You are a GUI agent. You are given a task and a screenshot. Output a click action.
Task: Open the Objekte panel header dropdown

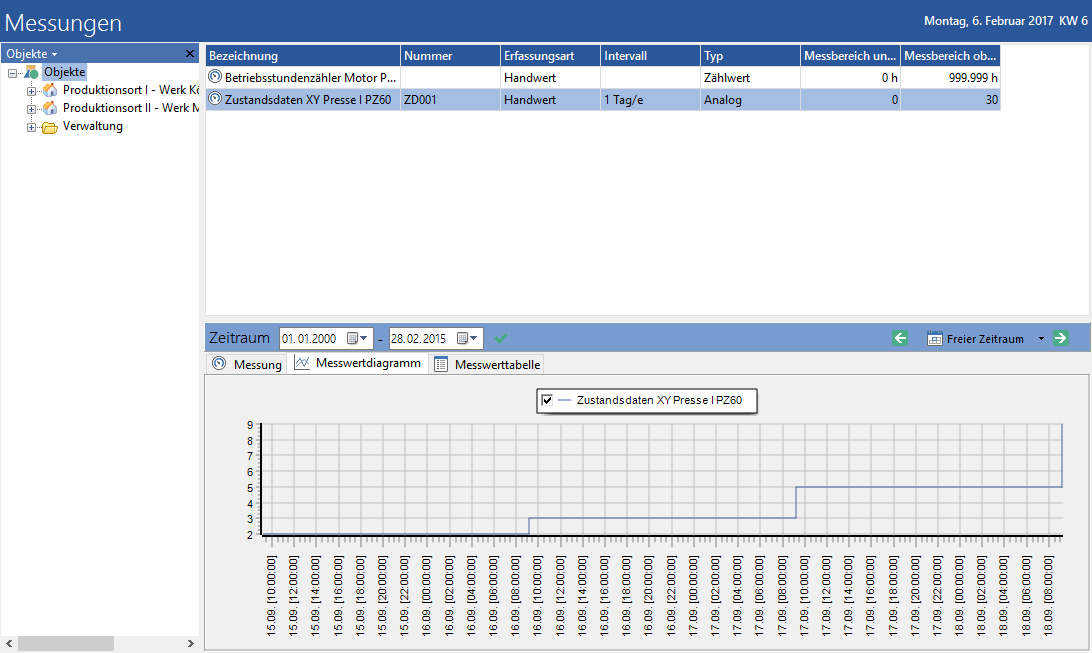coord(54,54)
